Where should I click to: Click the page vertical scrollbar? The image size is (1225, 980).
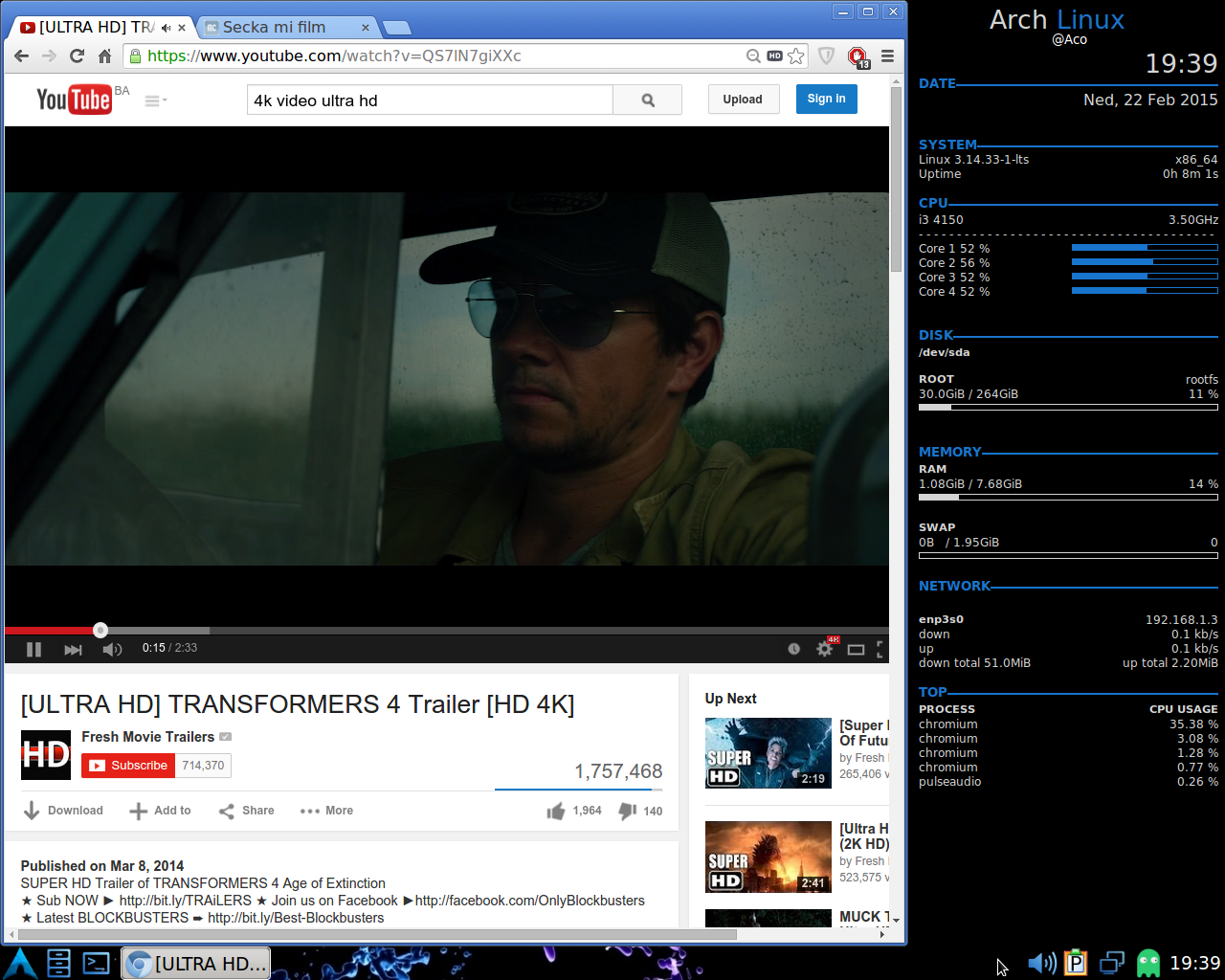pos(896,179)
